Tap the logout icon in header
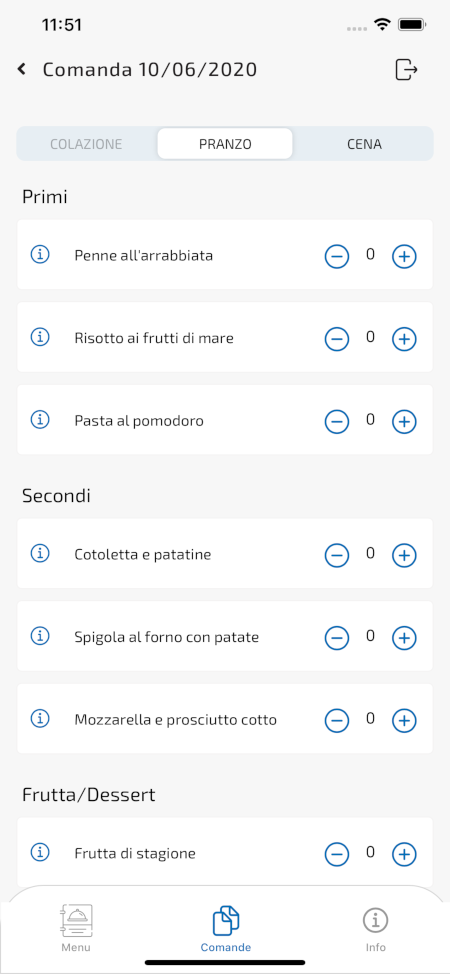 406,69
